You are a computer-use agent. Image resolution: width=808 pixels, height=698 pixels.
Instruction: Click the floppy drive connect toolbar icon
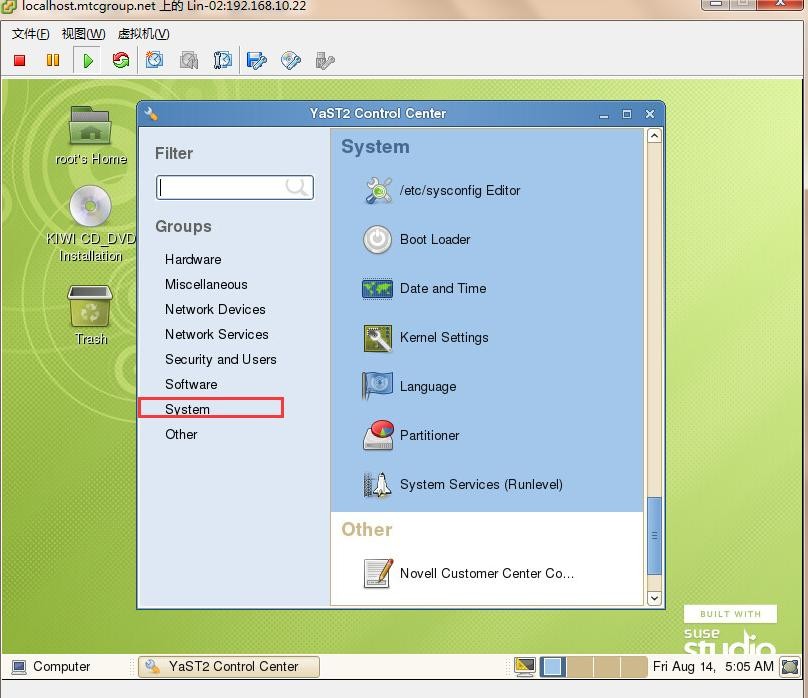pyautogui.click(x=257, y=60)
